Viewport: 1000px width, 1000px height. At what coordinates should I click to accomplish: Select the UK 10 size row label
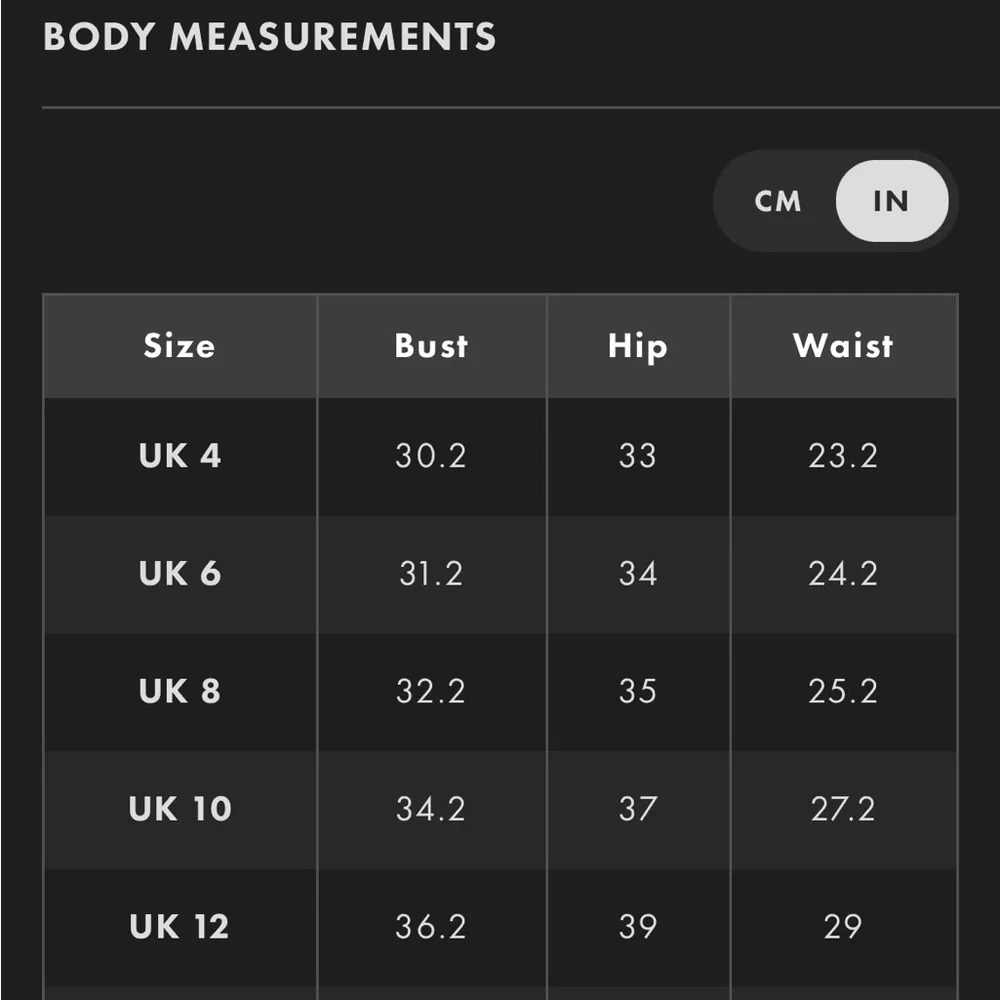[180, 809]
